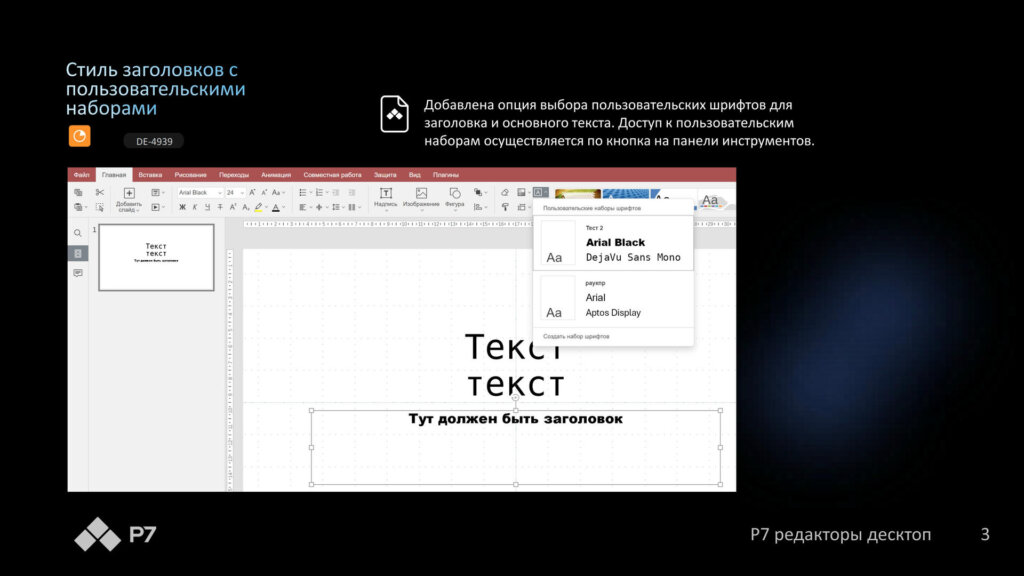Select slide 1 thumbnail
1024x576 pixels.
(156, 257)
